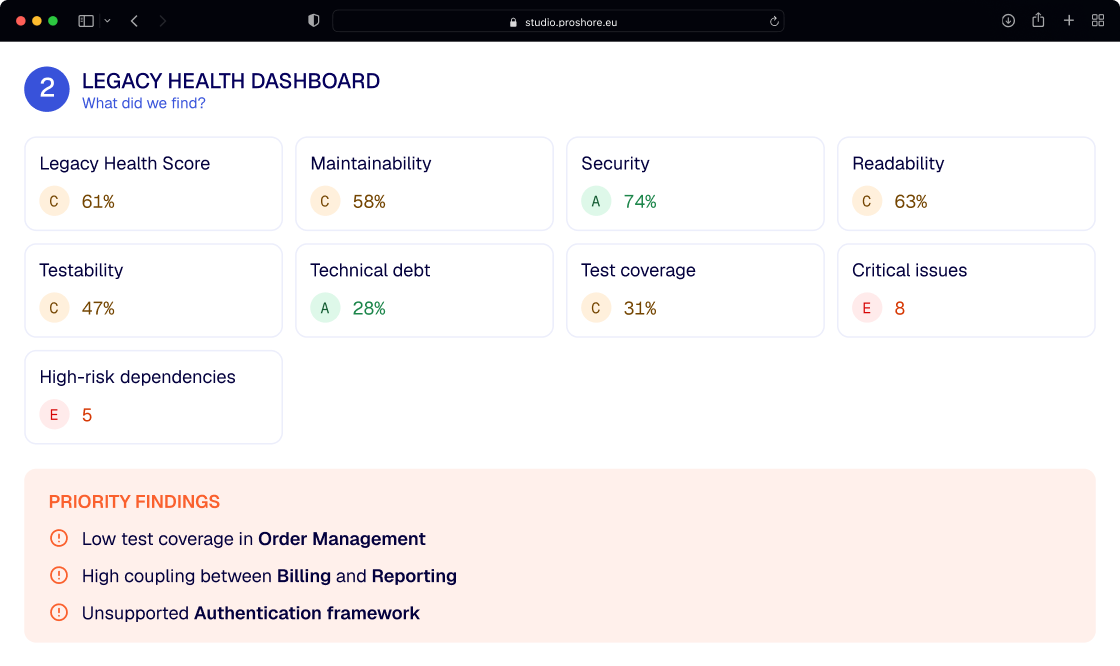This screenshot has height=666, width=1120.
Task: Reload the page with the refresh icon
Action: (774, 21)
